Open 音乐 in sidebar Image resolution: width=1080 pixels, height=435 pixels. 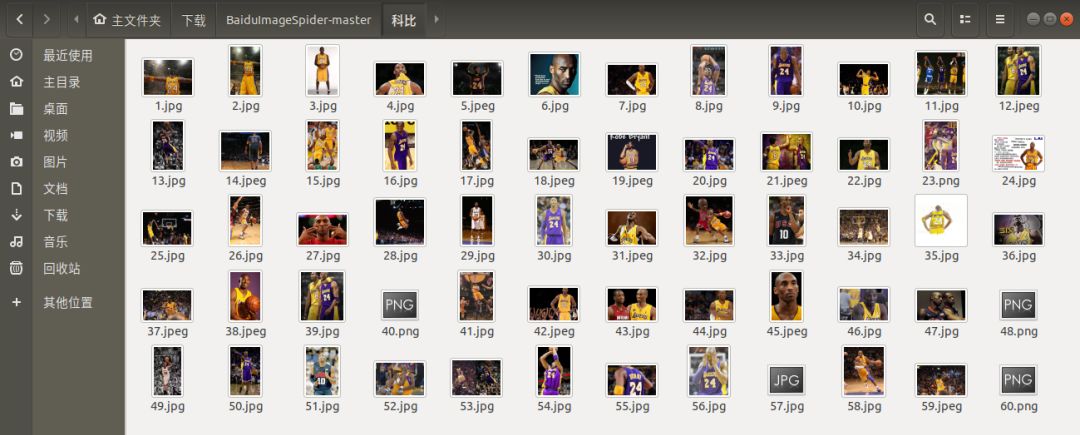[56, 242]
